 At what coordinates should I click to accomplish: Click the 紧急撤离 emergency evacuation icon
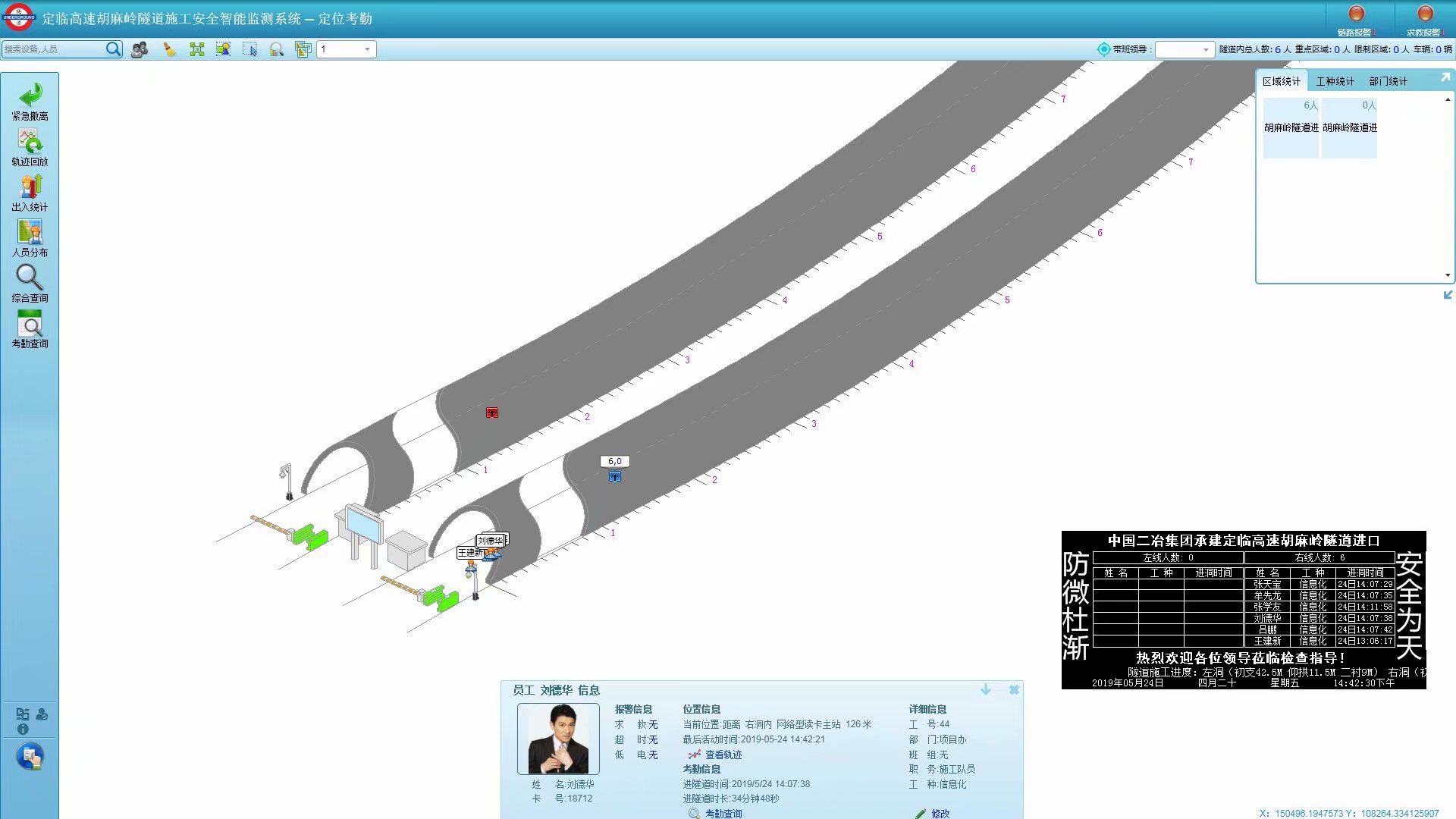tap(30, 97)
